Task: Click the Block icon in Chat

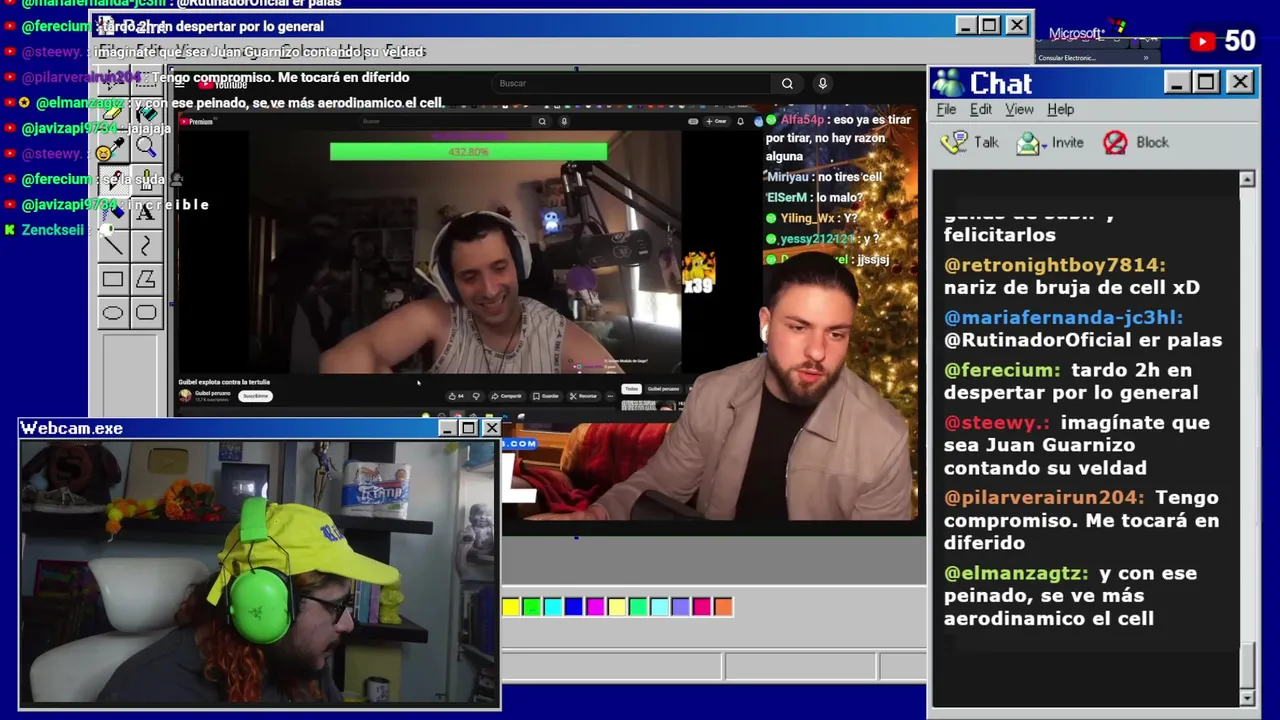Action: click(x=1115, y=143)
